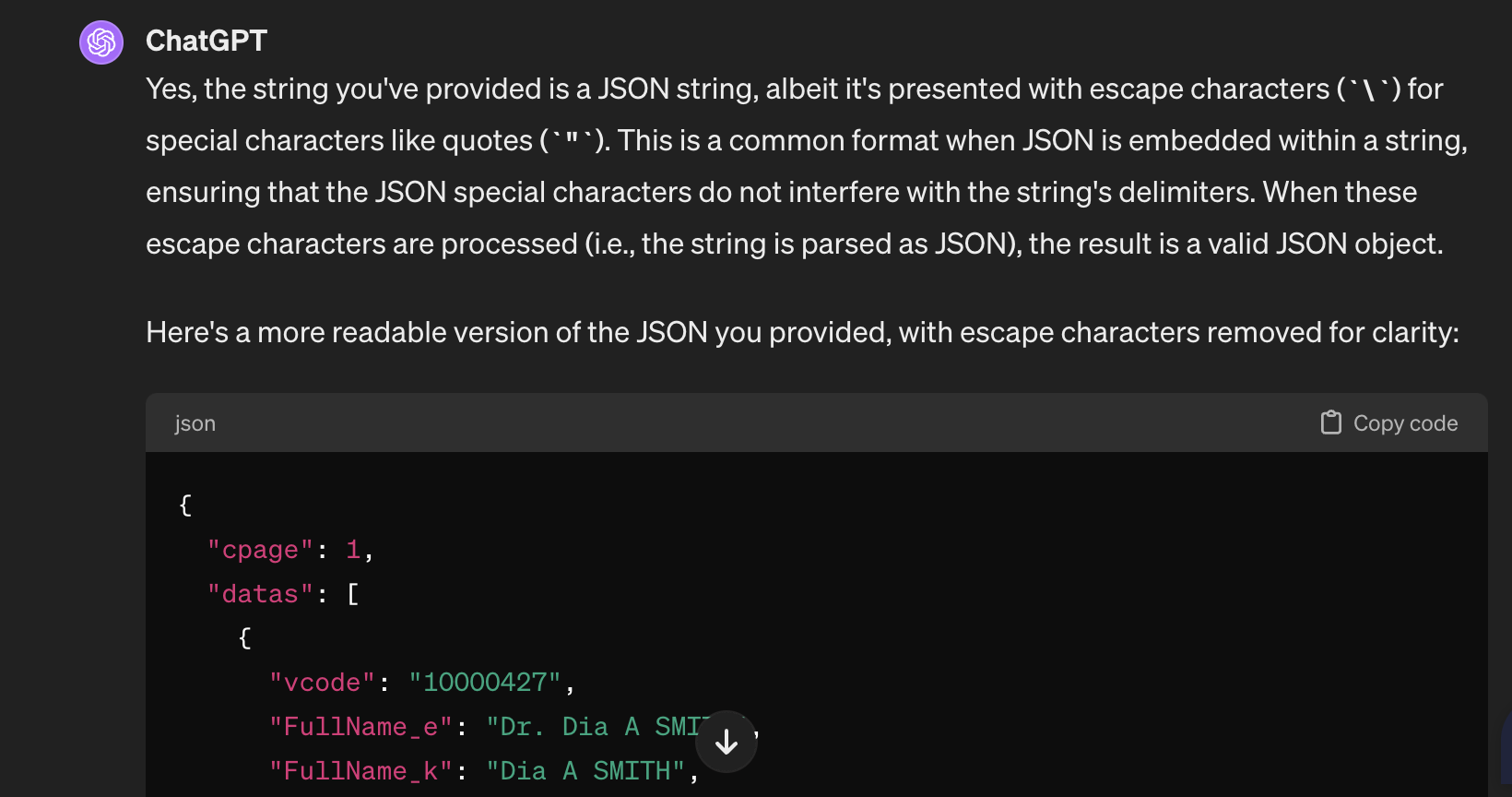Click the clipboard icon beside Copy code
Screen dimensions: 1512x797
tap(1330, 422)
